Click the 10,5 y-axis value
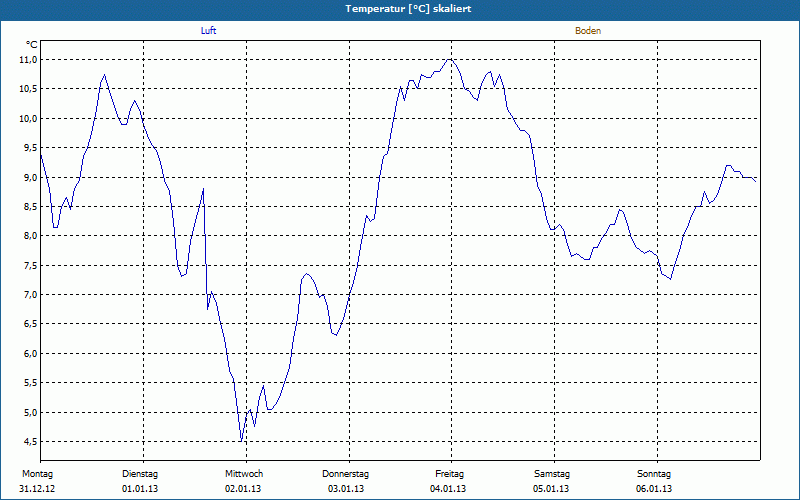Viewport: 800px width, 500px height. point(29,89)
